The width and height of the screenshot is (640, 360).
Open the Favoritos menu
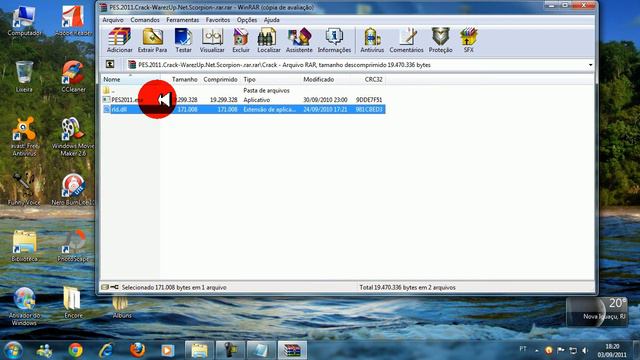pos(218,20)
